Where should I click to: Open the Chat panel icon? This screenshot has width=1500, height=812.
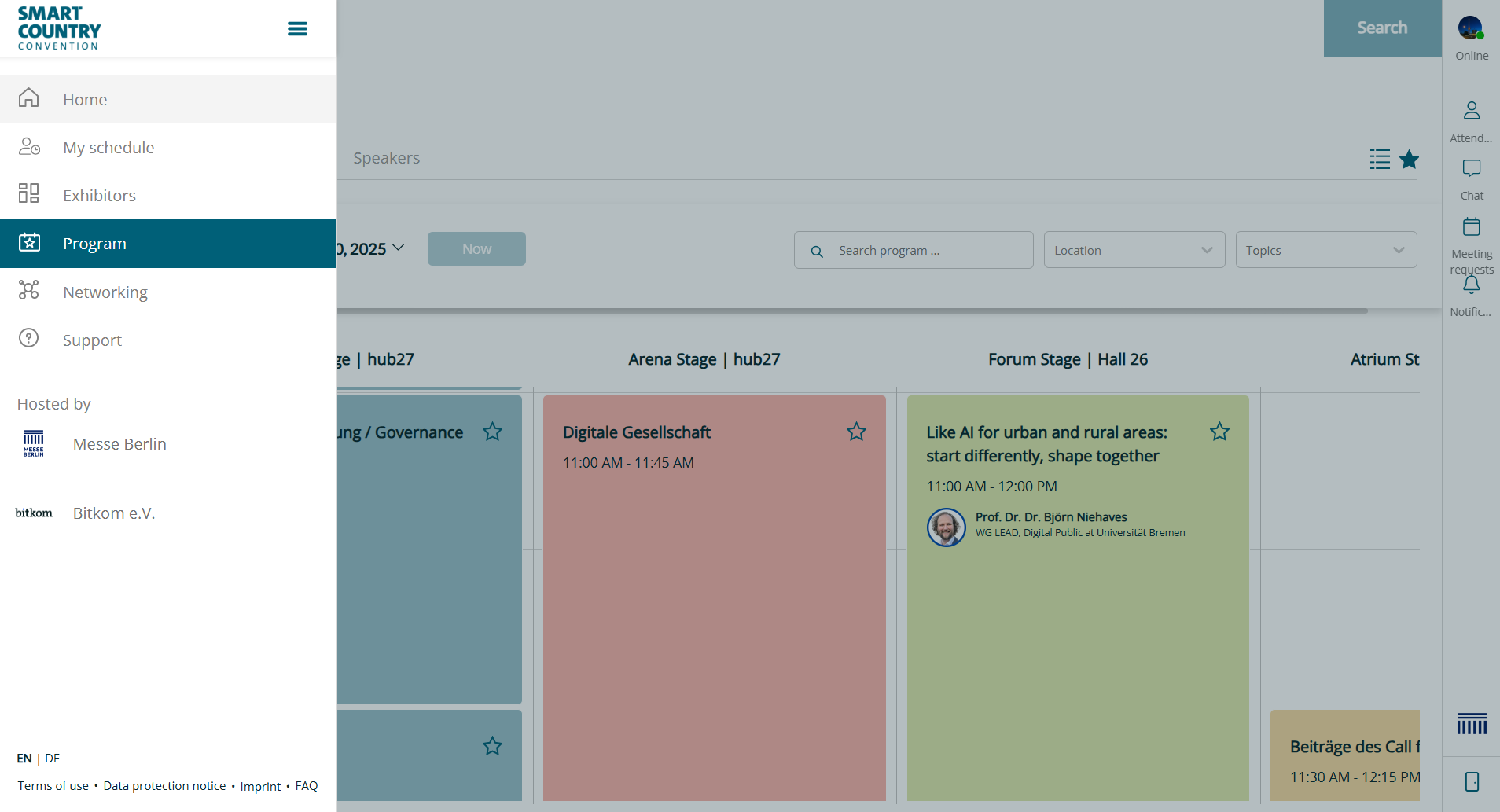coord(1472,168)
